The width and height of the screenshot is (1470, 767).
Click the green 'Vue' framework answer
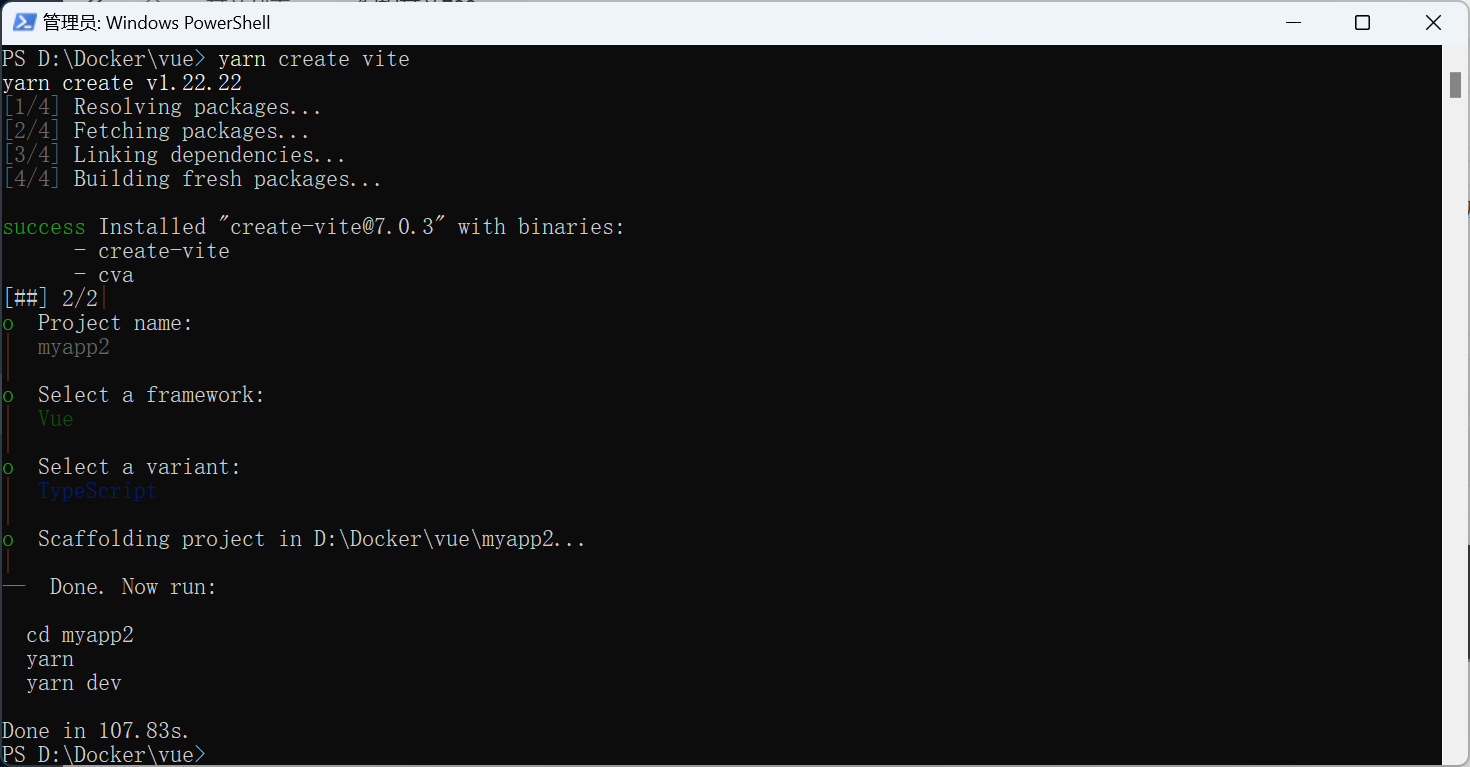[x=56, y=419]
